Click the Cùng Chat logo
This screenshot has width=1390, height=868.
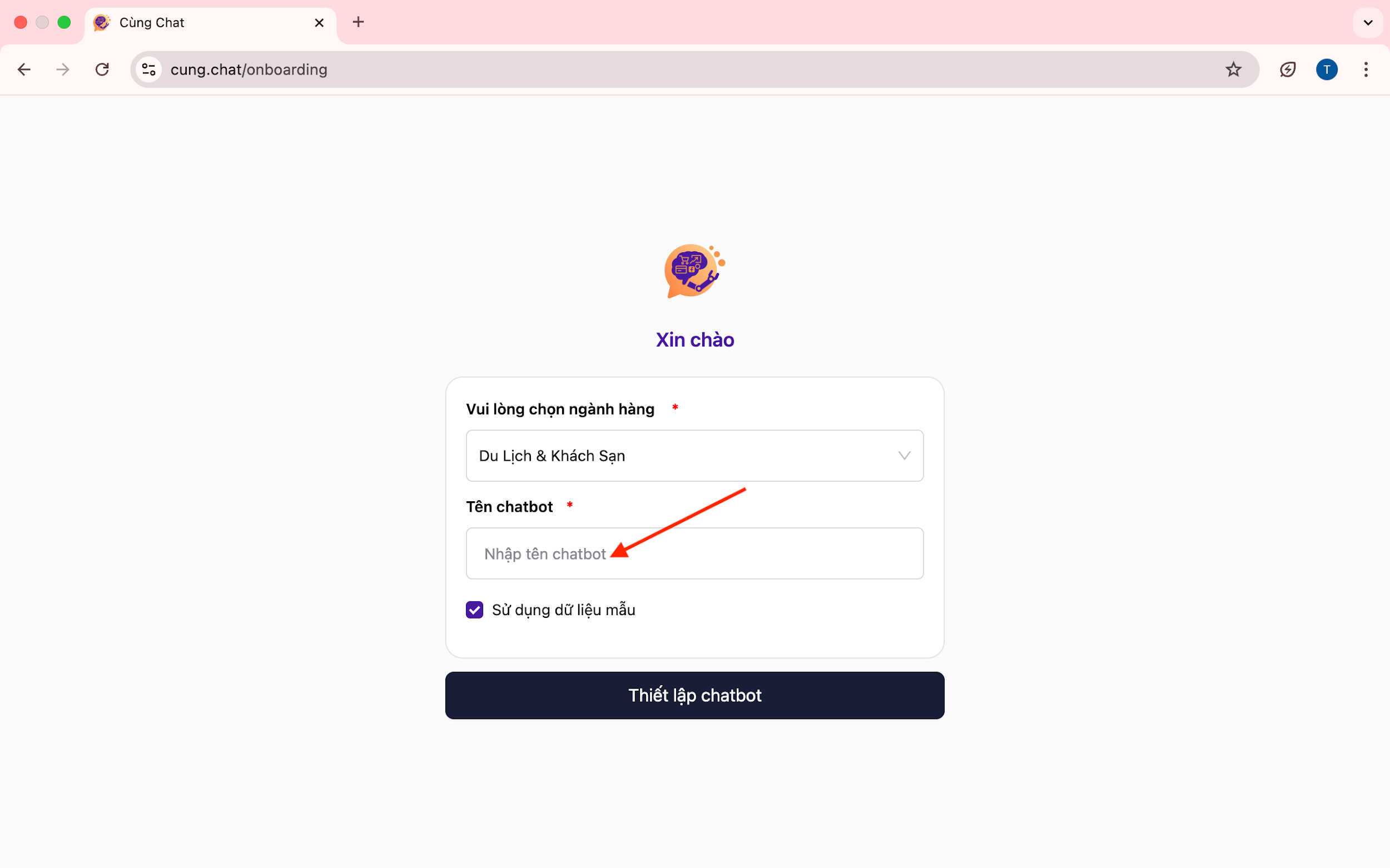pyautogui.click(x=694, y=271)
